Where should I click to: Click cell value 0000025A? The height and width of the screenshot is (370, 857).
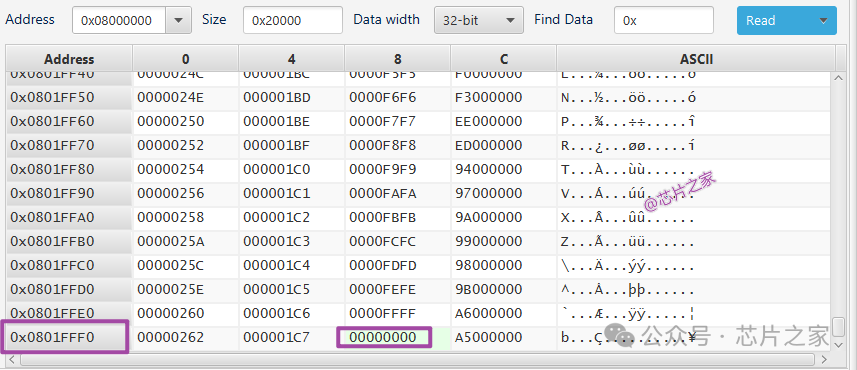pyautogui.click(x=171, y=242)
